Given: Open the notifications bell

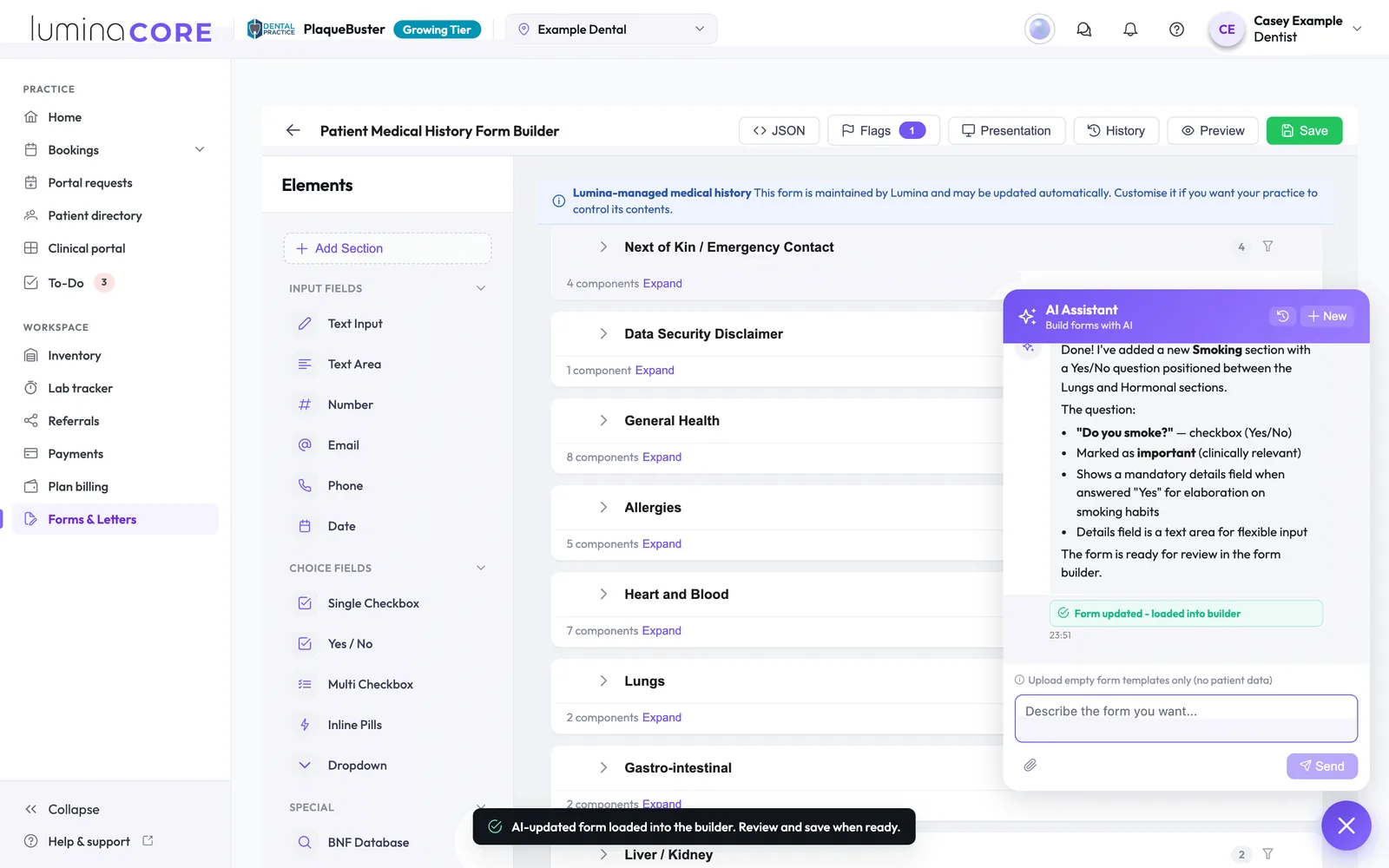Looking at the screenshot, I should pos(1130,30).
